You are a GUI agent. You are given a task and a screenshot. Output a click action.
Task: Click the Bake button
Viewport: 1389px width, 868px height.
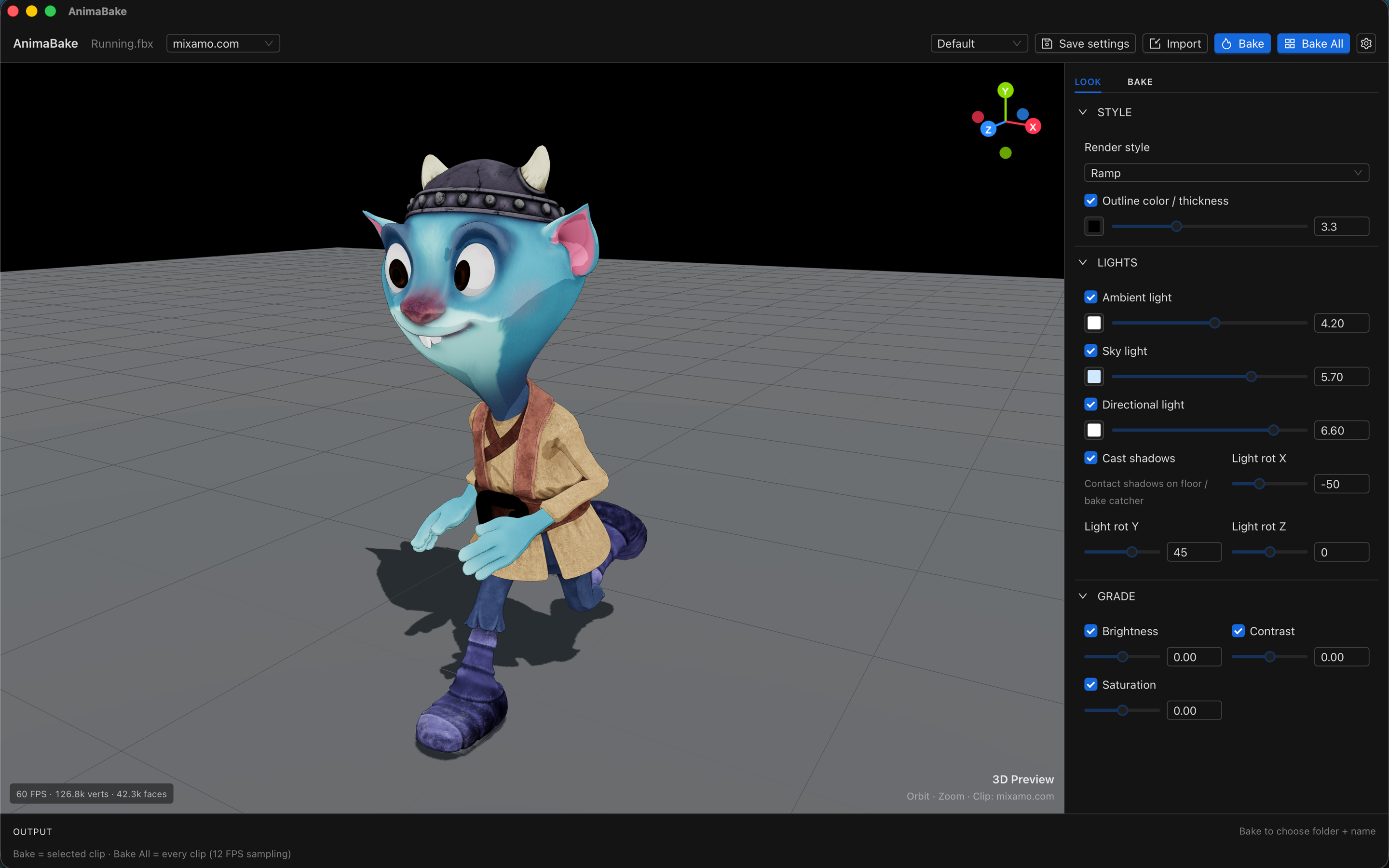(1242, 43)
